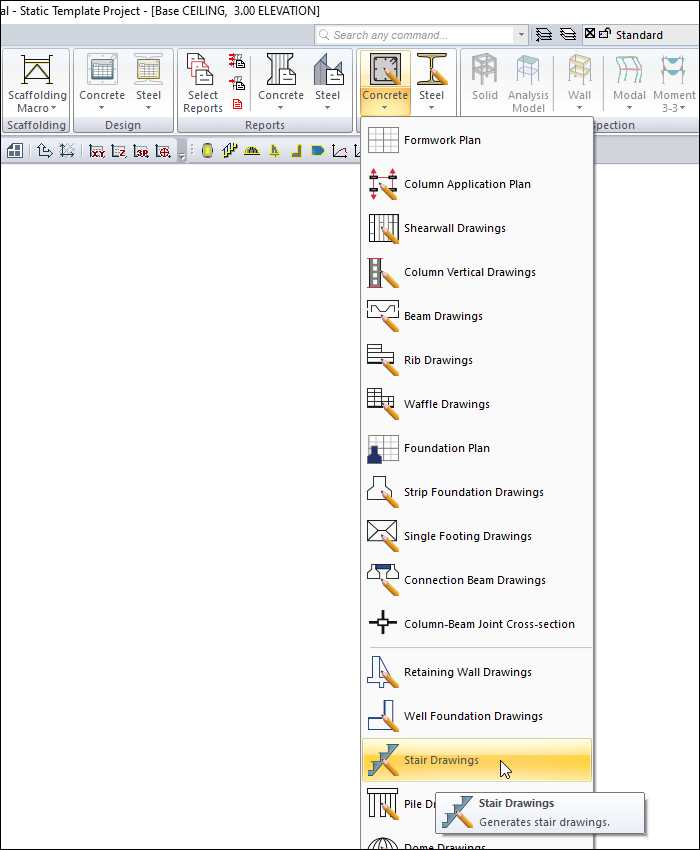This screenshot has height=850, width=700.
Task: Open Single Footing Drawings
Action: (x=477, y=536)
